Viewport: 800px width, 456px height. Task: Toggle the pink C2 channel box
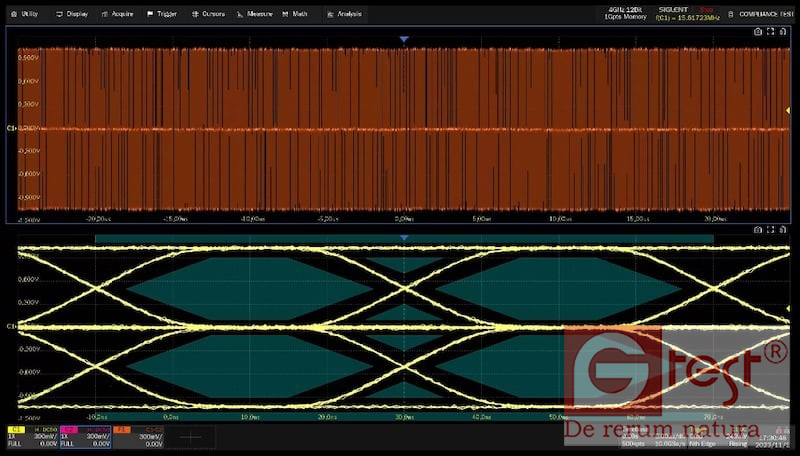pyautogui.click(x=83, y=436)
